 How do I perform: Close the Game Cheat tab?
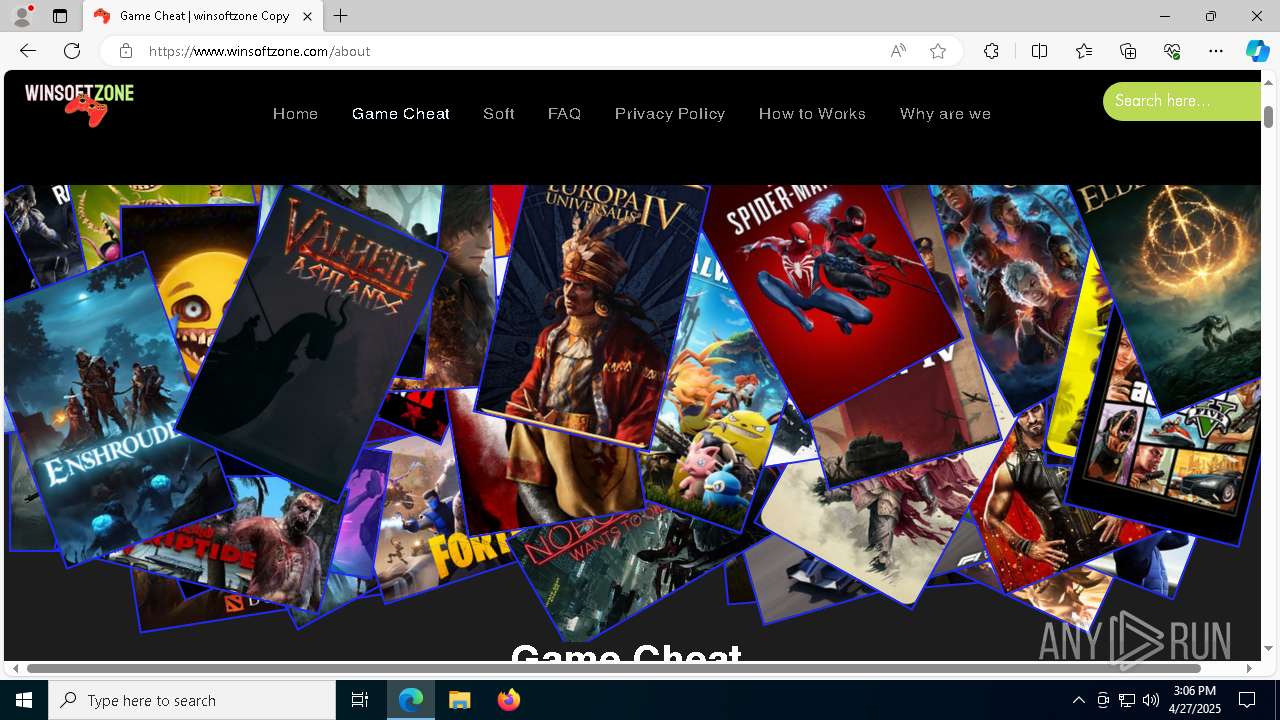pyautogui.click(x=307, y=16)
